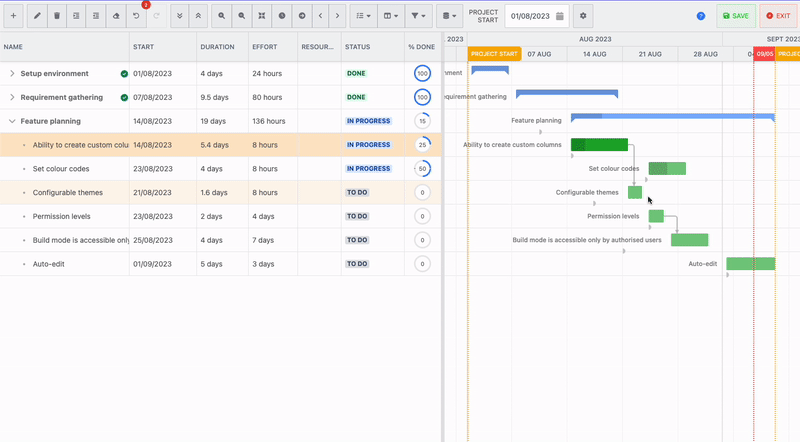
Task: Click the 1.6 days duration cell
Action: (x=222, y=192)
